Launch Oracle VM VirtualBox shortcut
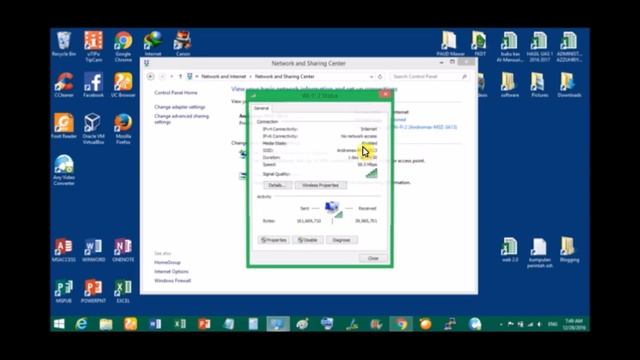Image resolution: width=640 pixels, height=360 pixels. 93,129
